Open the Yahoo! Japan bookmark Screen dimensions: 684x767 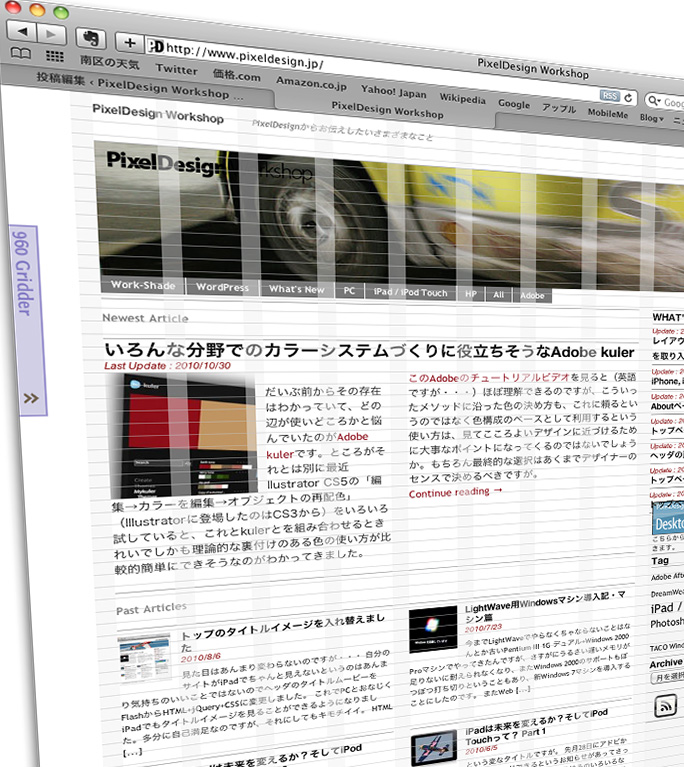(393, 91)
